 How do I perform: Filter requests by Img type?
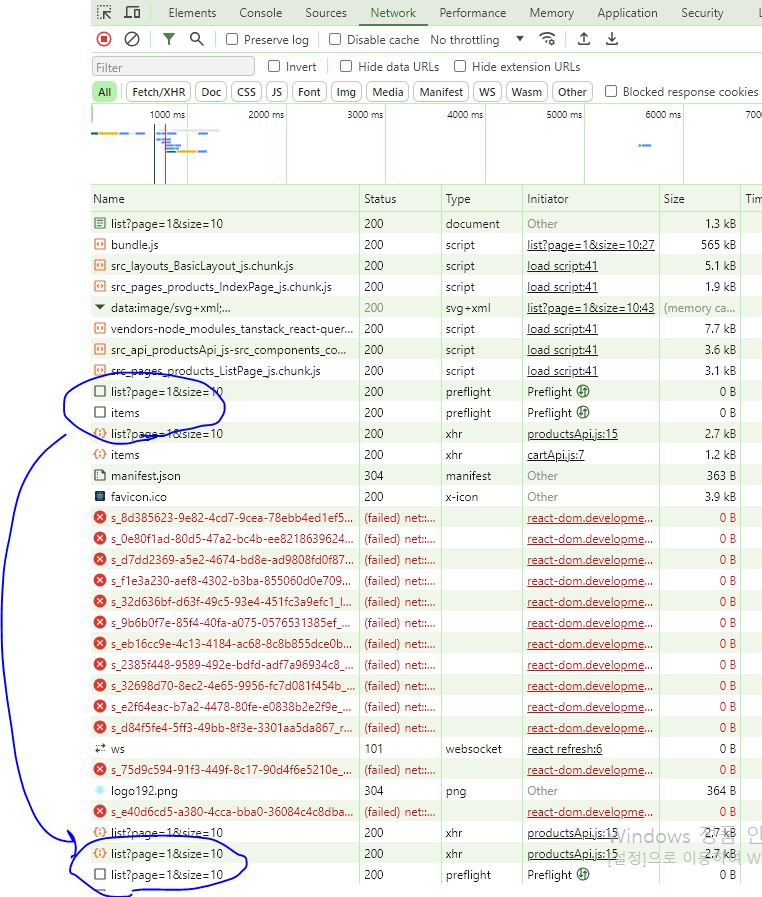346,92
